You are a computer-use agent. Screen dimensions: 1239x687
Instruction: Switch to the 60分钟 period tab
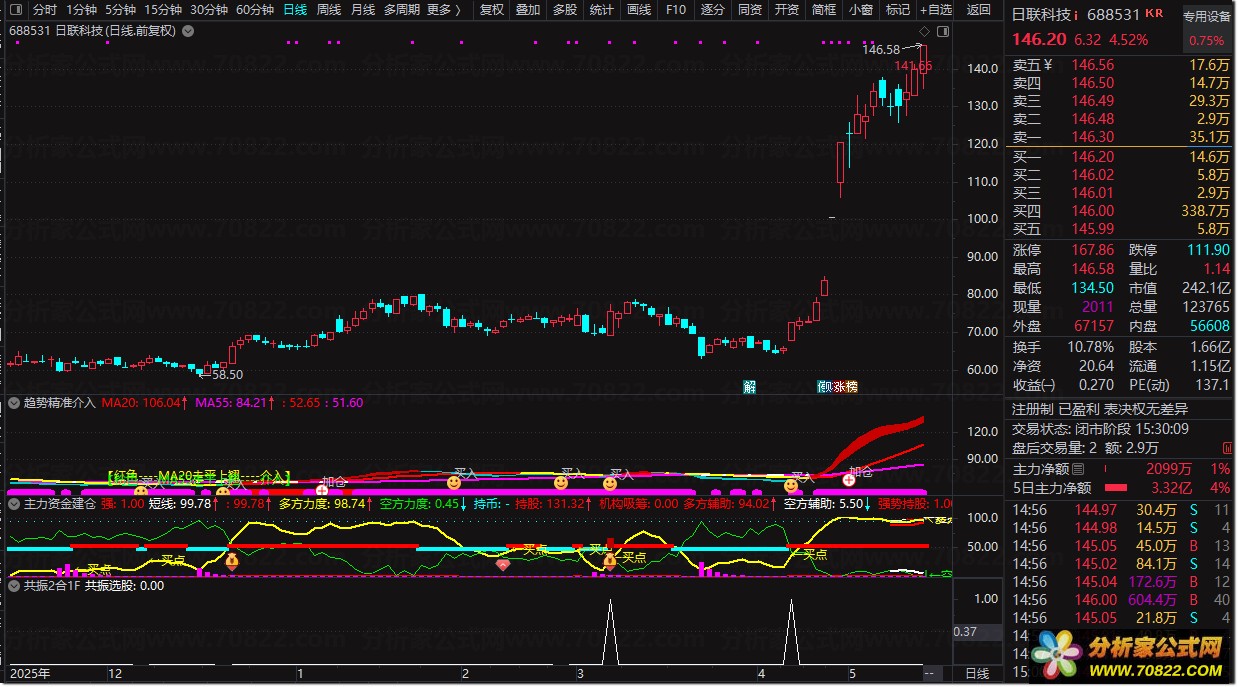pos(255,10)
